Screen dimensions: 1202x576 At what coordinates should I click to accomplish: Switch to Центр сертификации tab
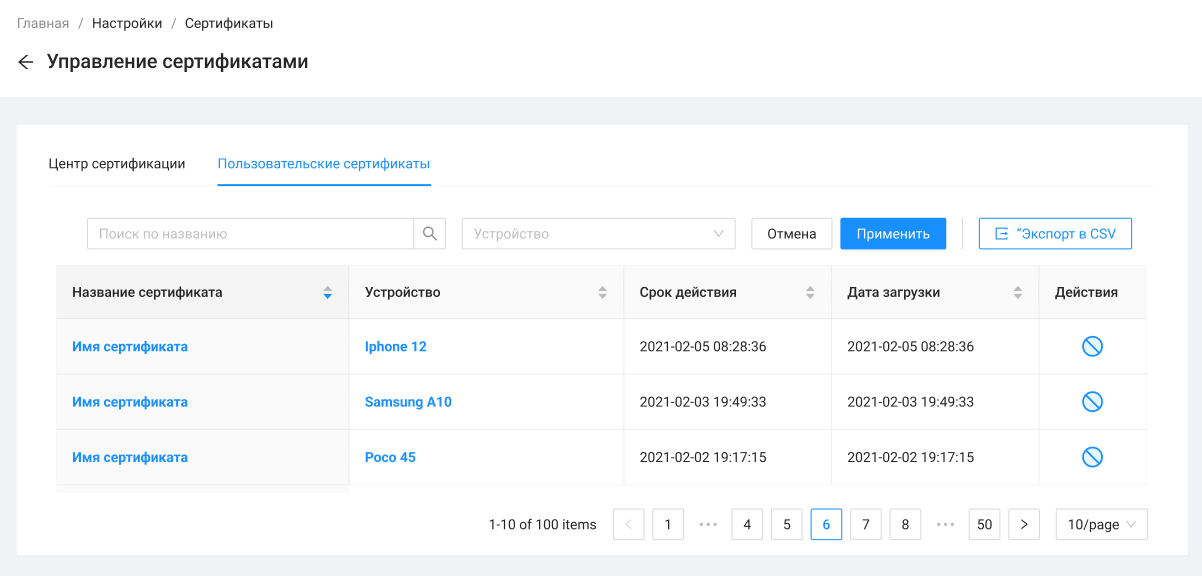point(117,164)
